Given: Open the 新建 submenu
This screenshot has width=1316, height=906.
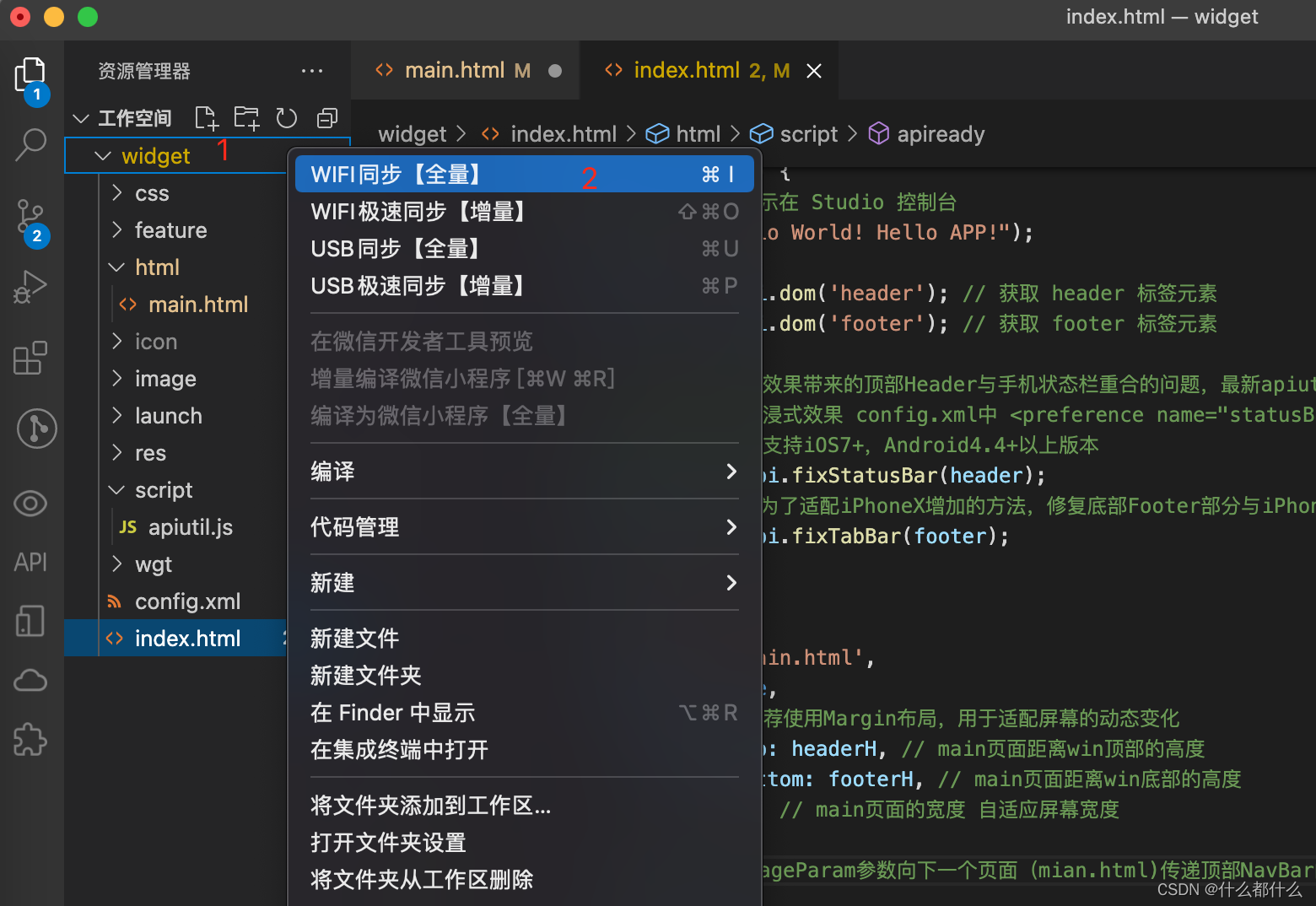Looking at the screenshot, I should point(524,583).
